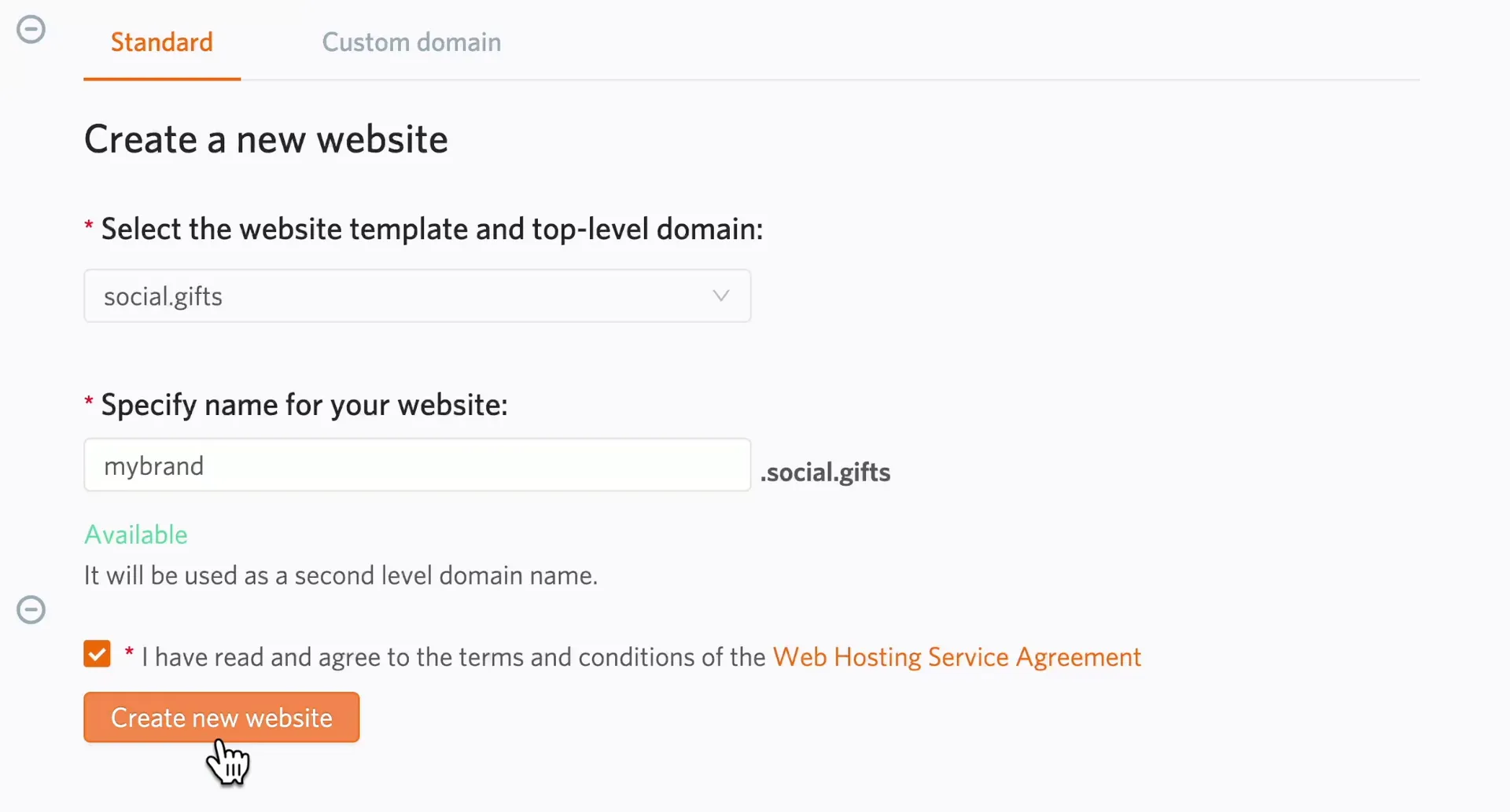Viewport: 1510px width, 812px height.
Task: Click the red asterisk next to the agreement checkbox
Action: click(129, 652)
